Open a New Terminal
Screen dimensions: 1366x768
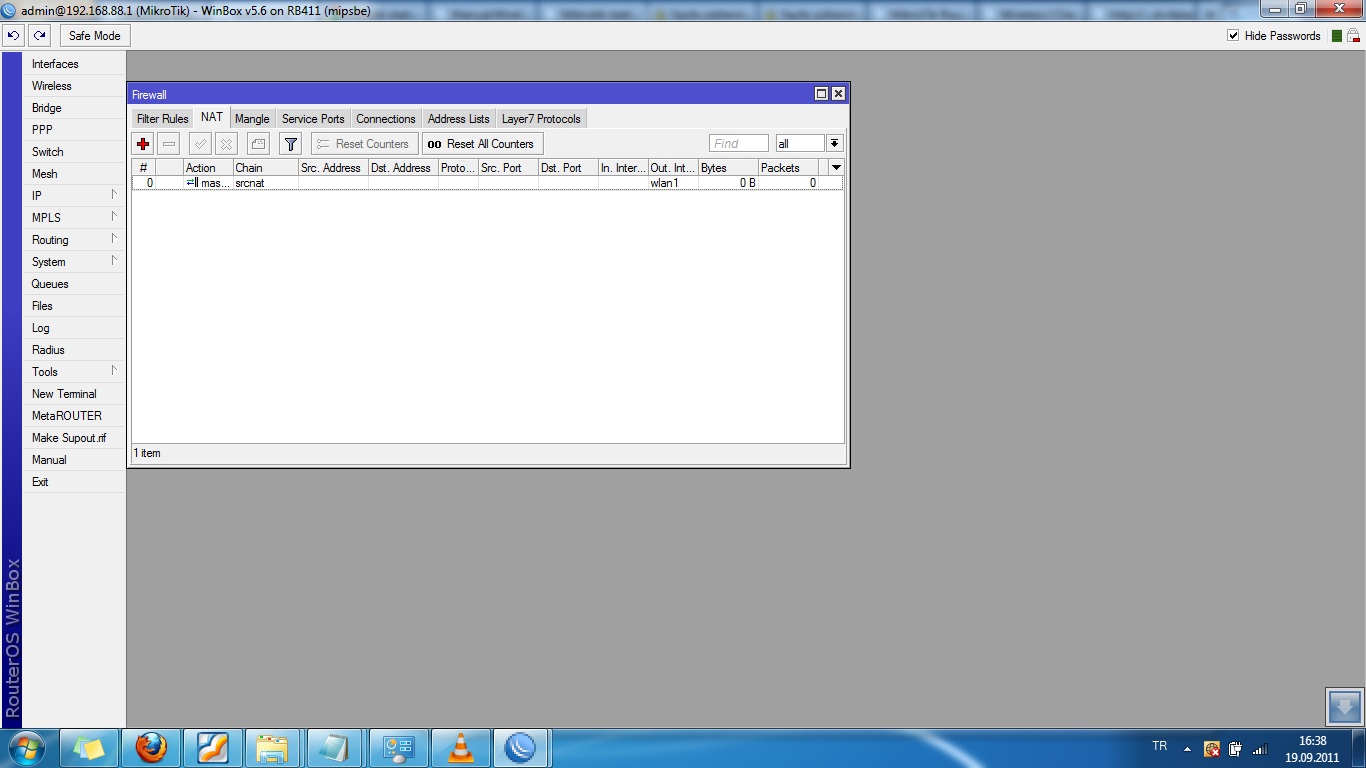(x=74, y=394)
